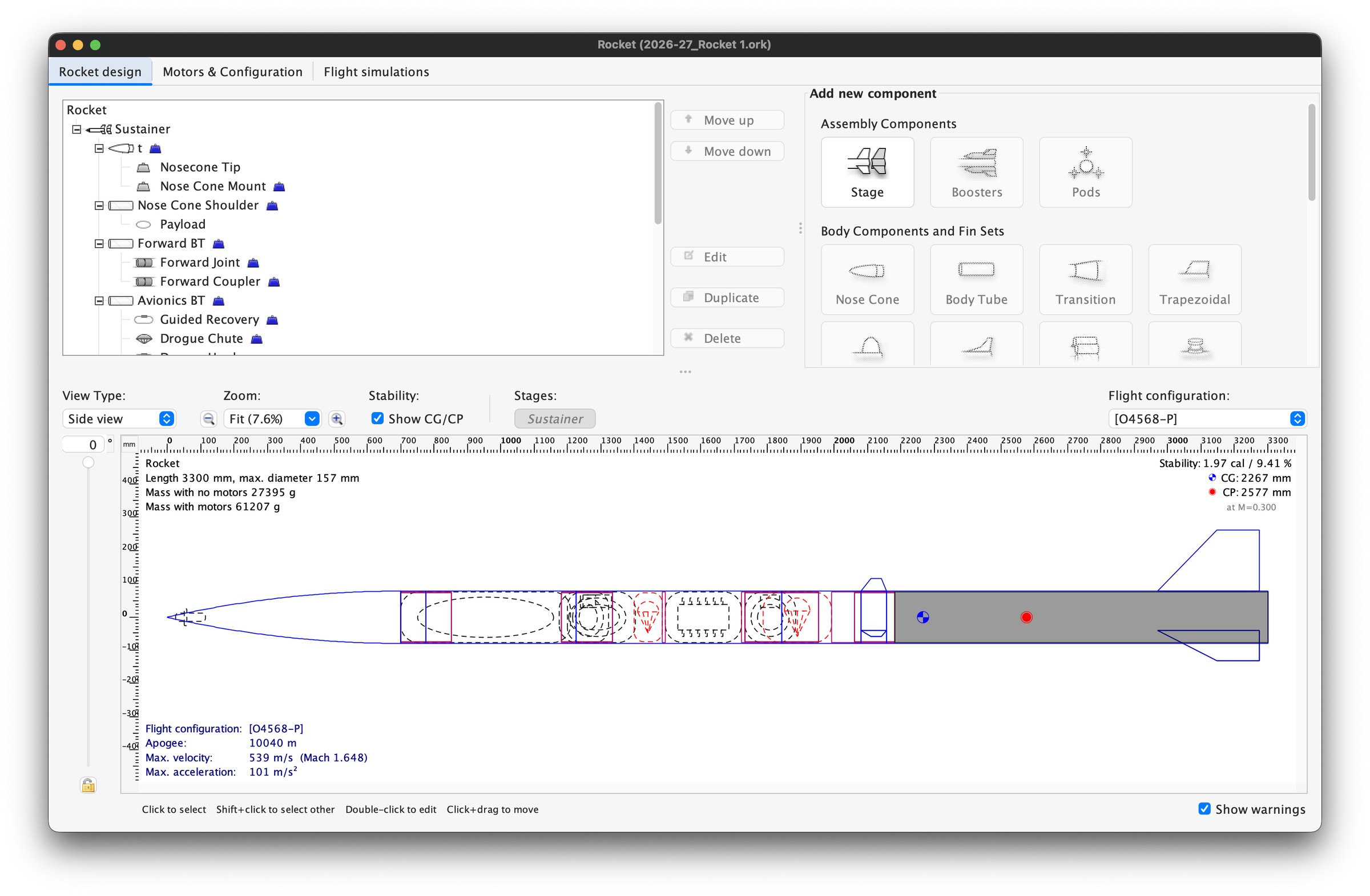Click the Move down button
The width and height of the screenshot is (1370, 896).
click(x=727, y=151)
